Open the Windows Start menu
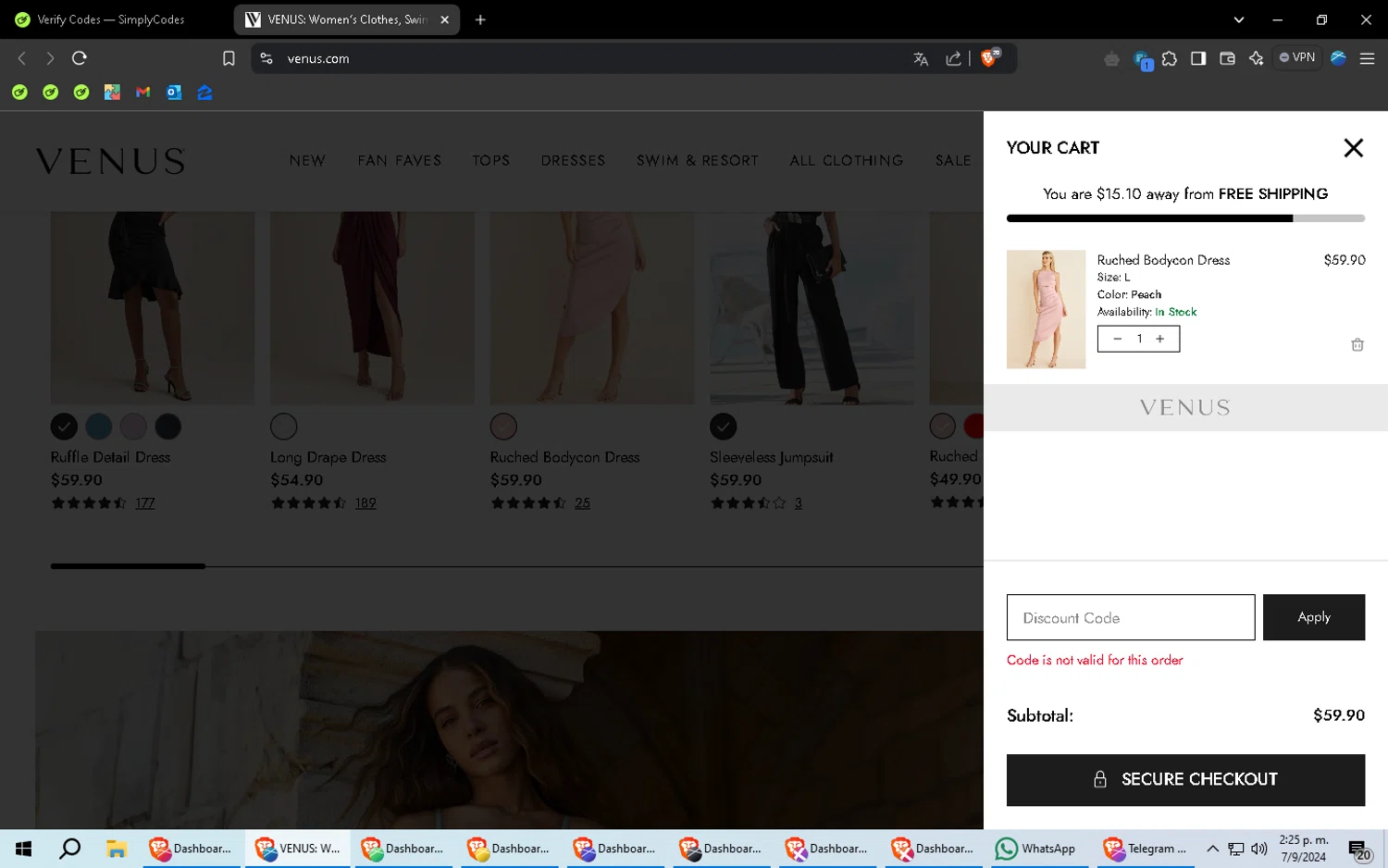 23,849
